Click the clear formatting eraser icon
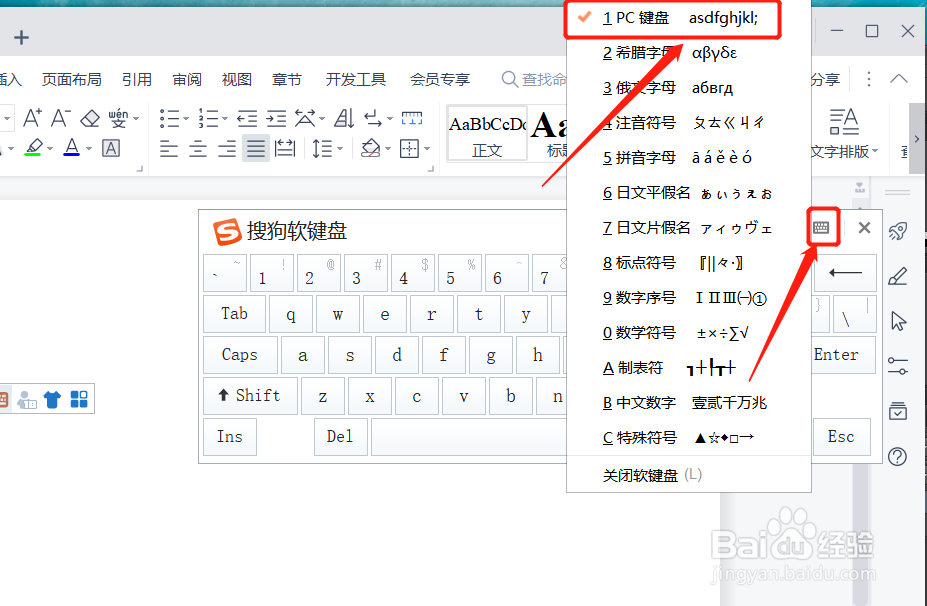927x606 pixels. point(88,118)
